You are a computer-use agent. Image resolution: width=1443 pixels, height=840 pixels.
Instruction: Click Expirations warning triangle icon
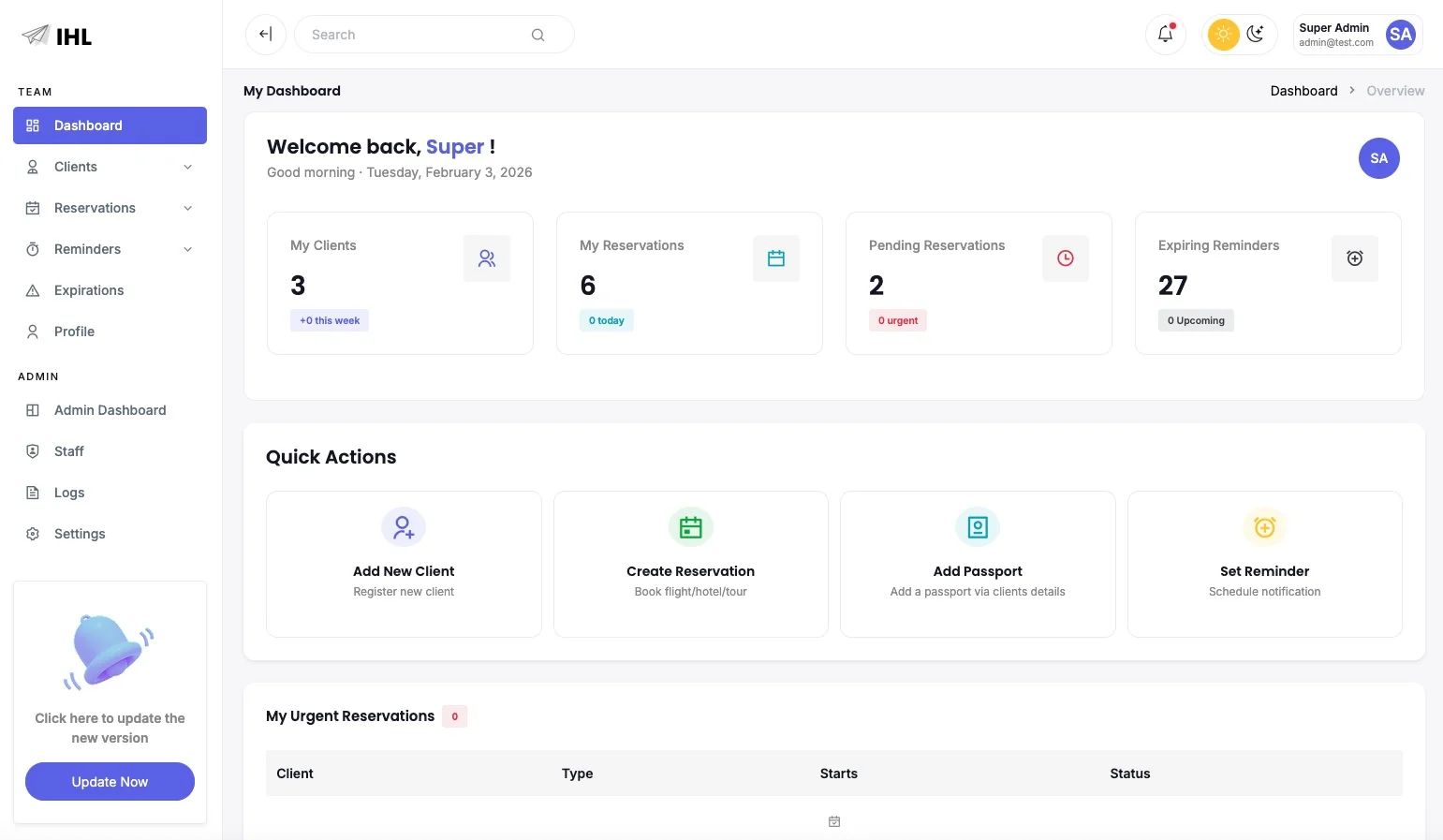[33, 290]
